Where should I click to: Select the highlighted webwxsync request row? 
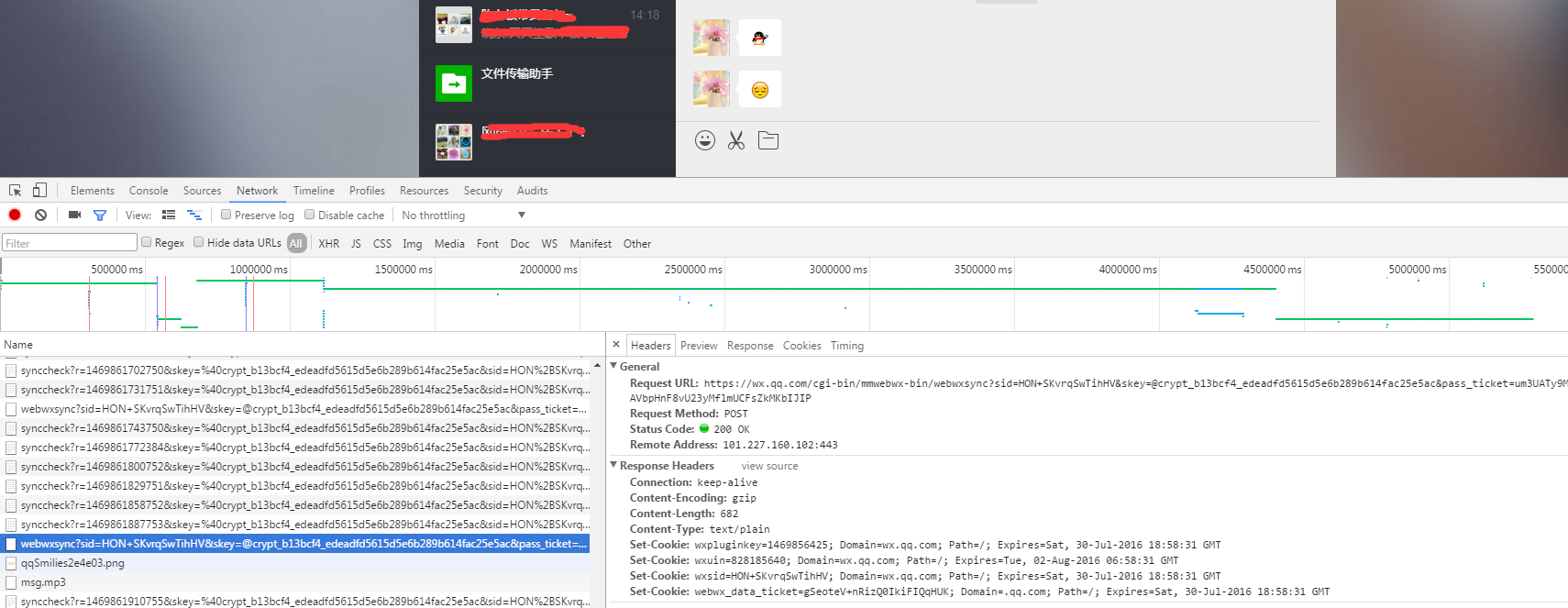tap(295, 544)
